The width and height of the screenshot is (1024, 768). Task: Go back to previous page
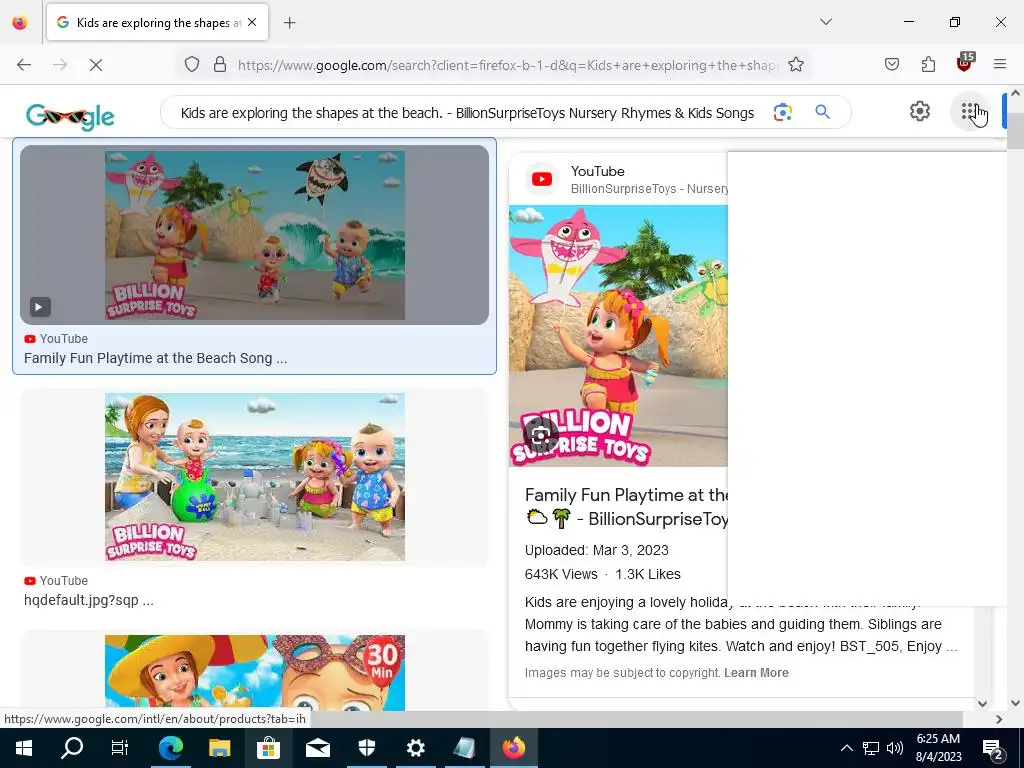24,65
